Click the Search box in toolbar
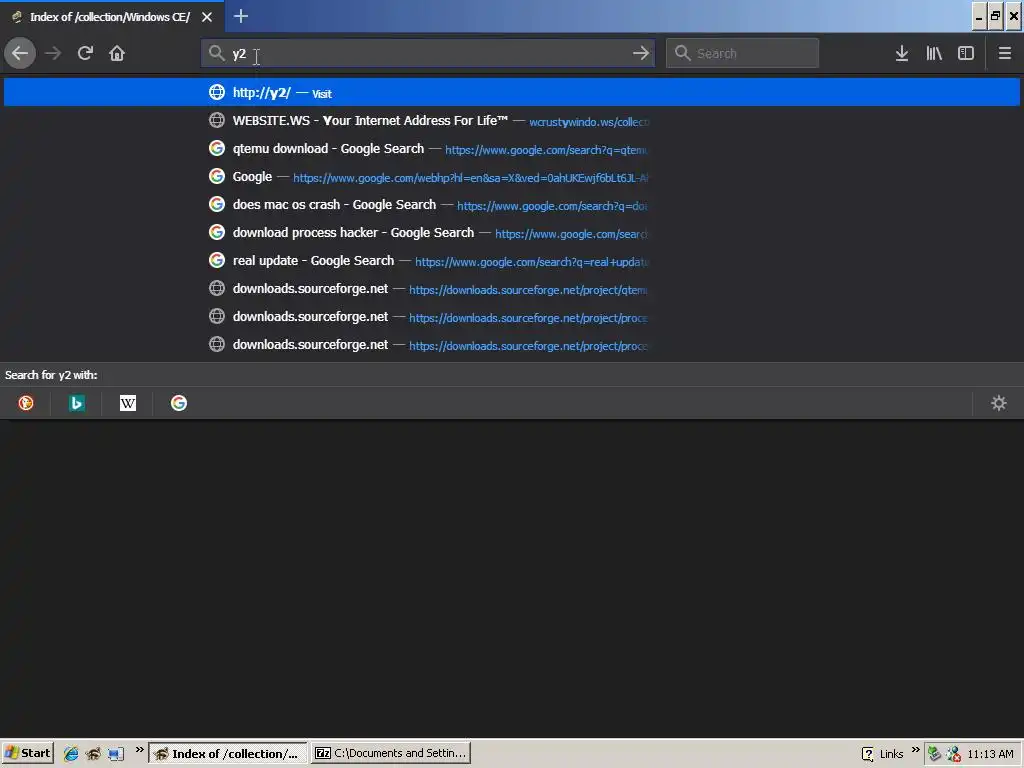The width and height of the screenshot is (1024, 768). 742,53
